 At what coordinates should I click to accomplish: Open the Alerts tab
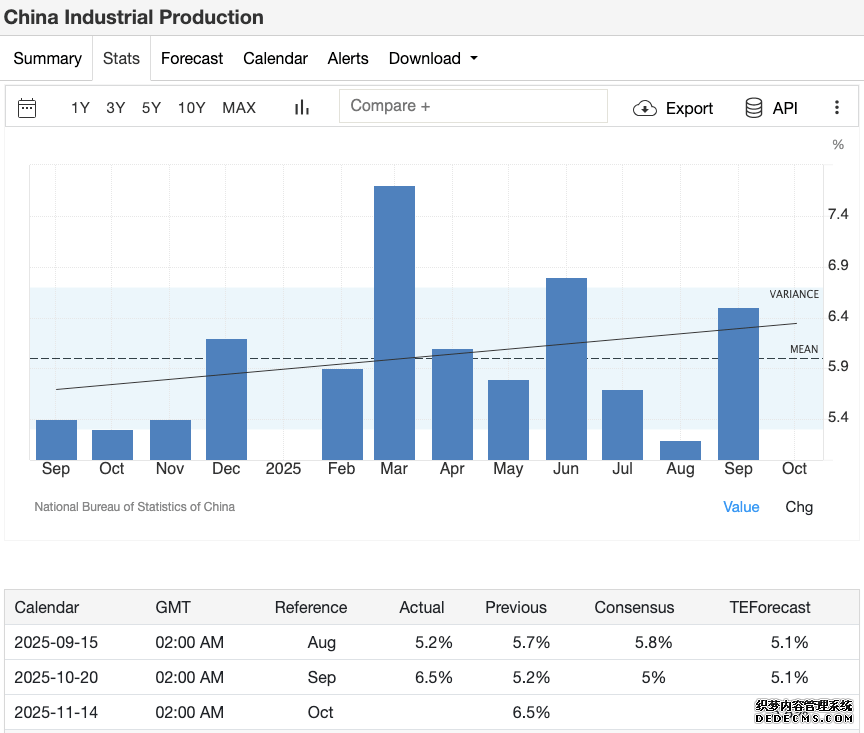[348, 58]
